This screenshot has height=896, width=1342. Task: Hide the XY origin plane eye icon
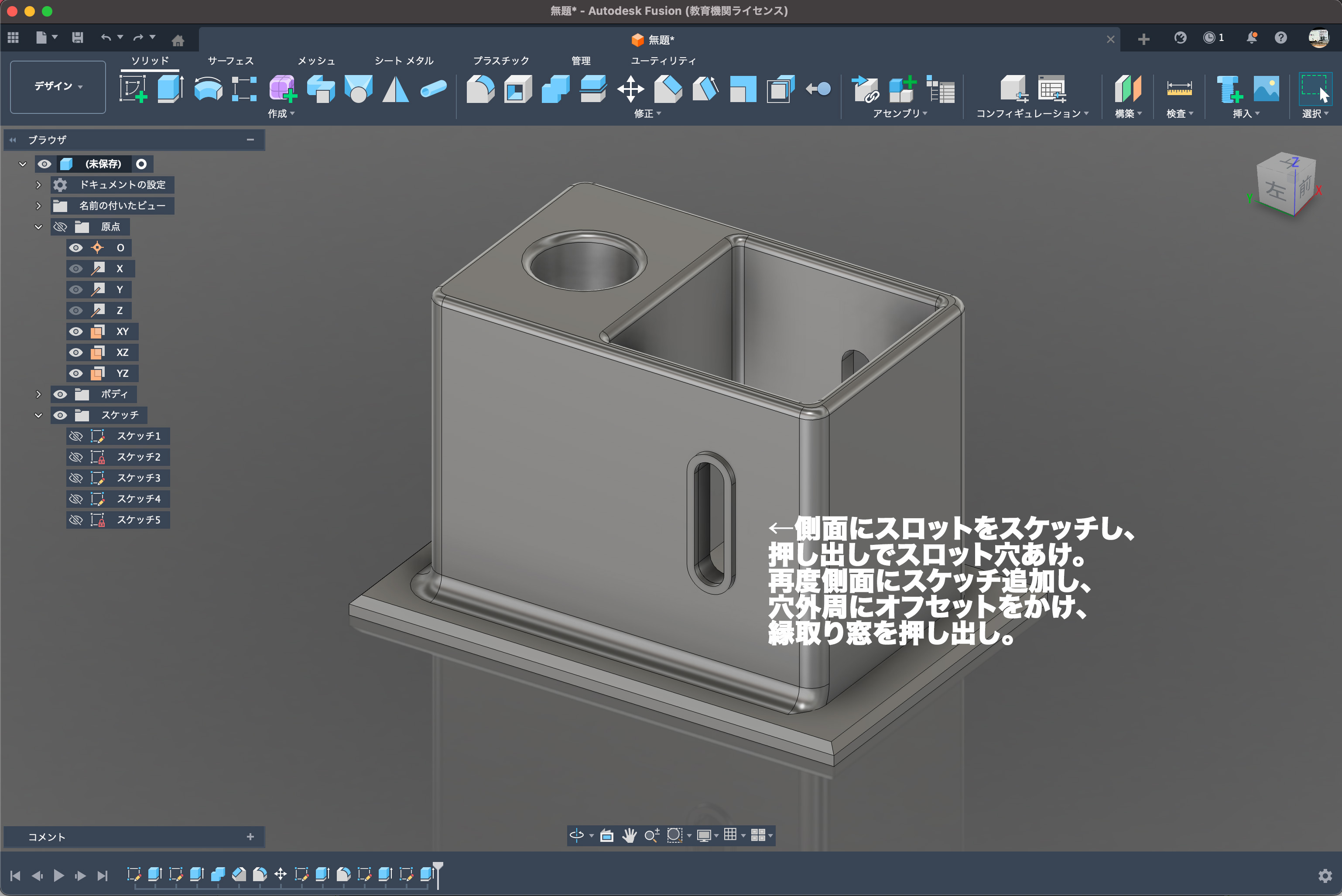point(75,332)
